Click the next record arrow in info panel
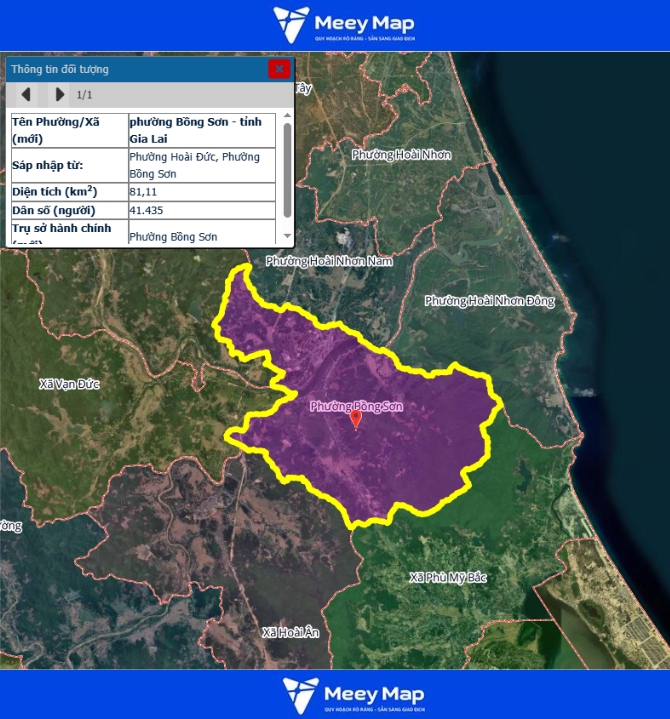This screenshot has height=719, width=670. (59, 95)
